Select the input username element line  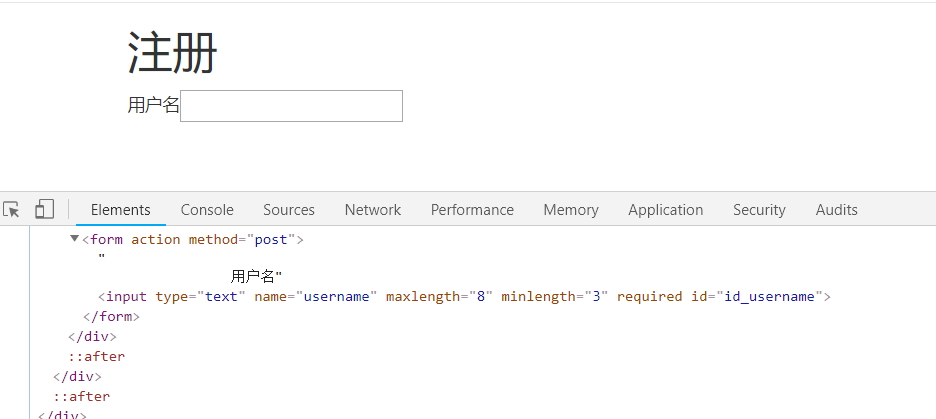click(464, 297)
